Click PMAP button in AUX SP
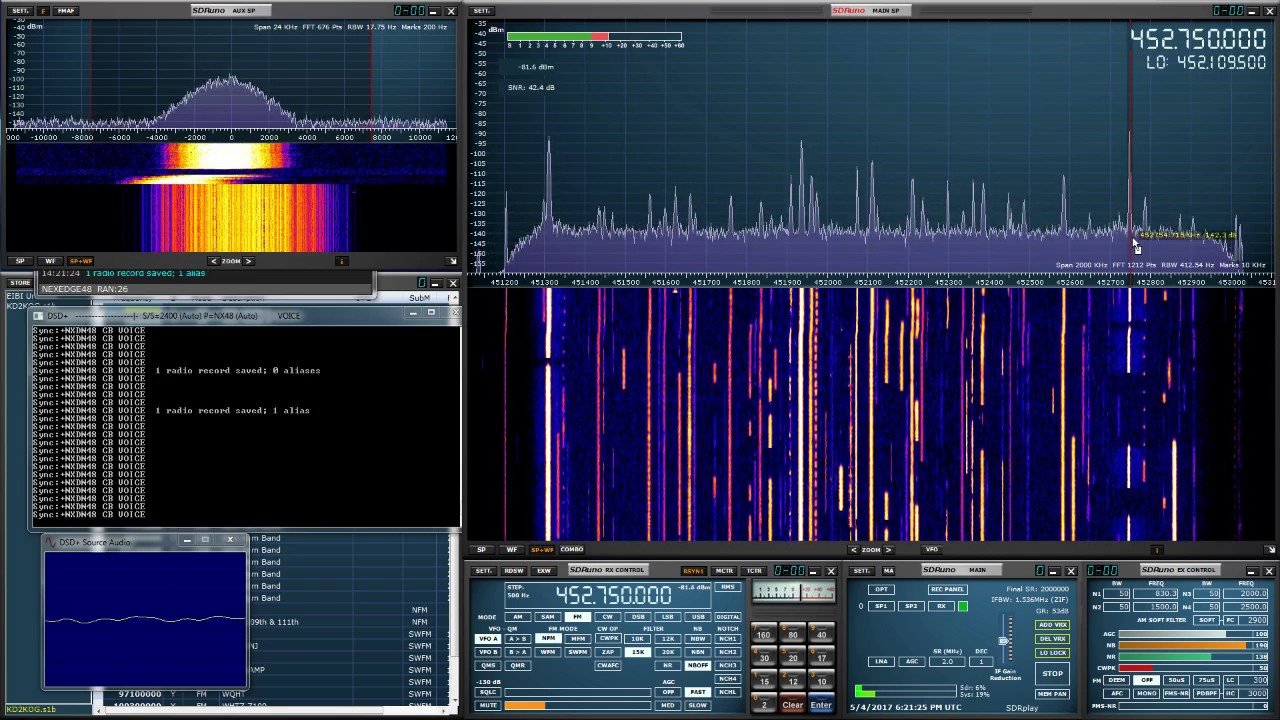 [x=66, y=11]
